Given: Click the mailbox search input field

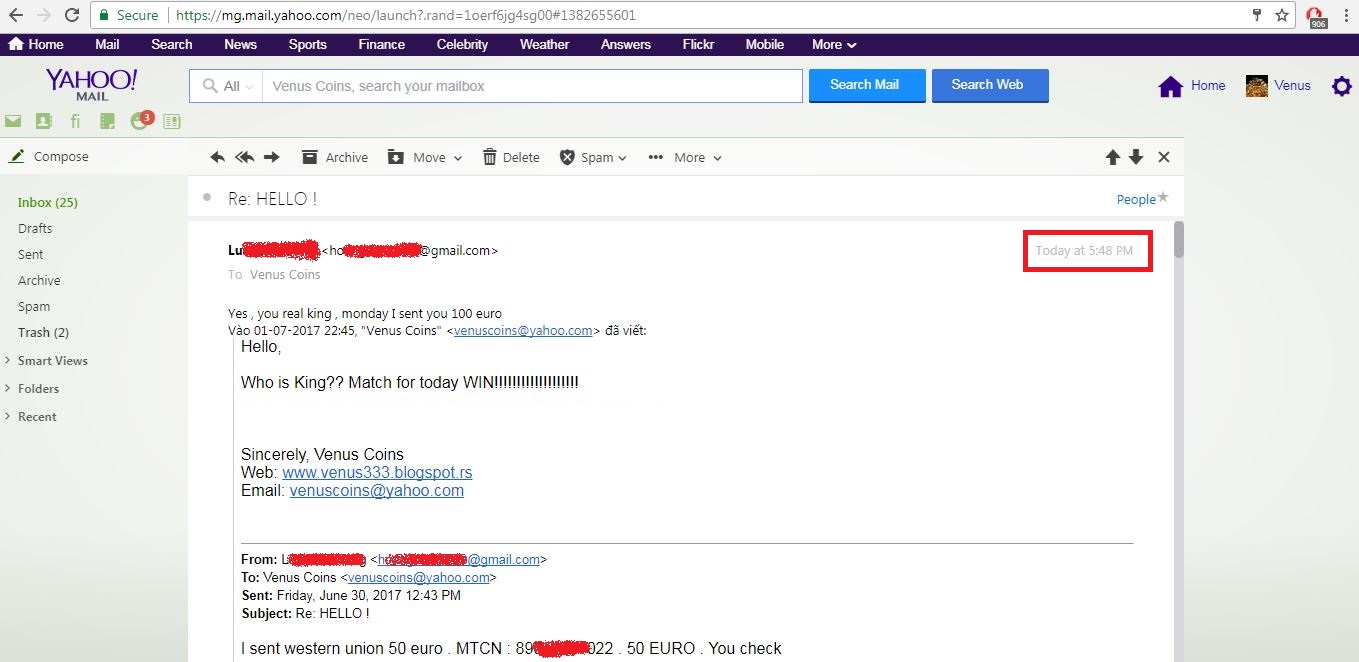Looking at the screenshot, I should 531,86.
